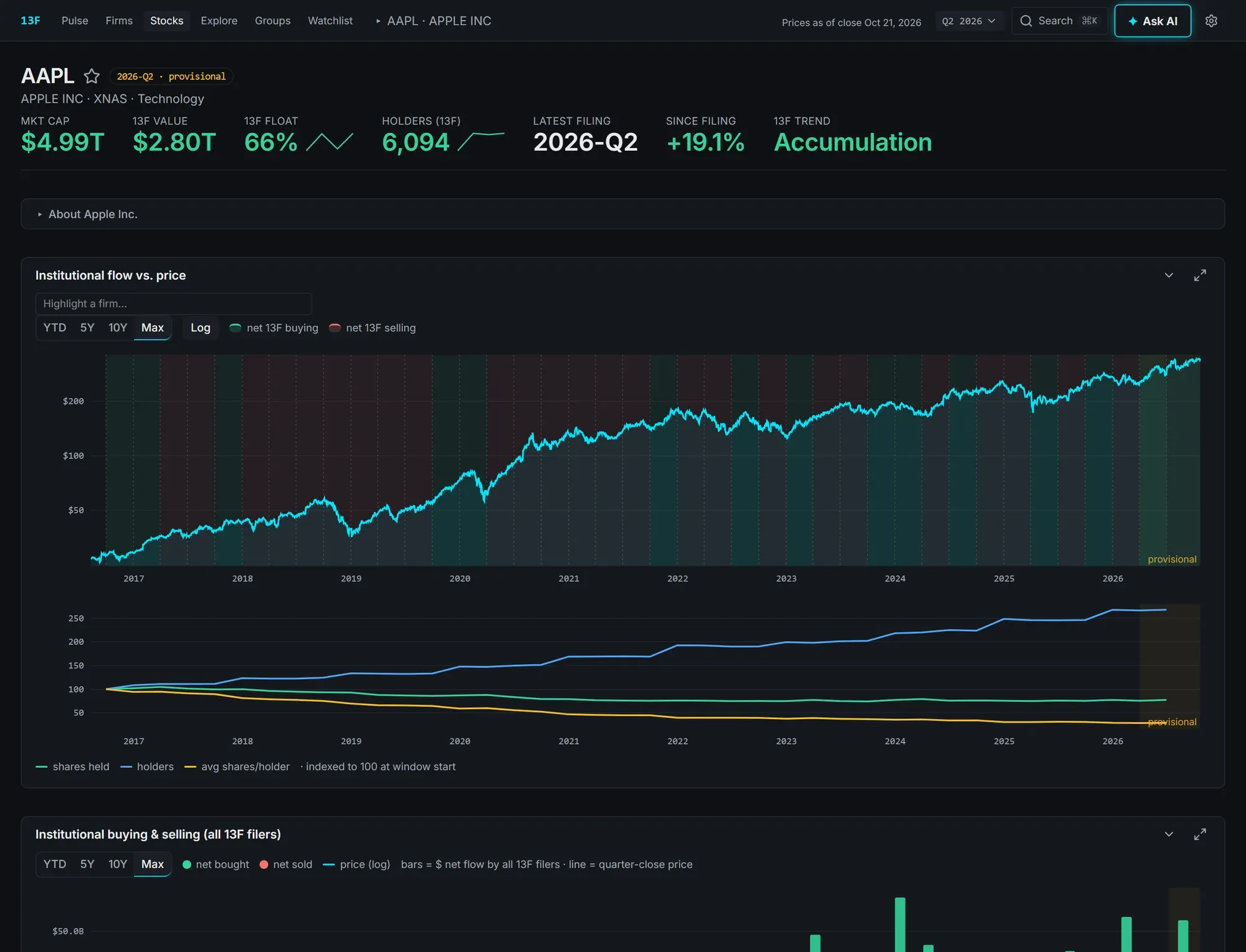Expand flow vs. price chart to fullscreen
This screenshot has height=952, width=1246.
tap(1200, 275)
